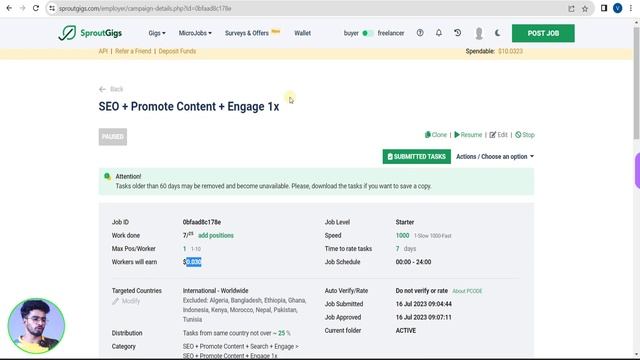This screenshot has width=640, height=360.
Task: Open About PCODE link
Action: (x=467, y=291)
